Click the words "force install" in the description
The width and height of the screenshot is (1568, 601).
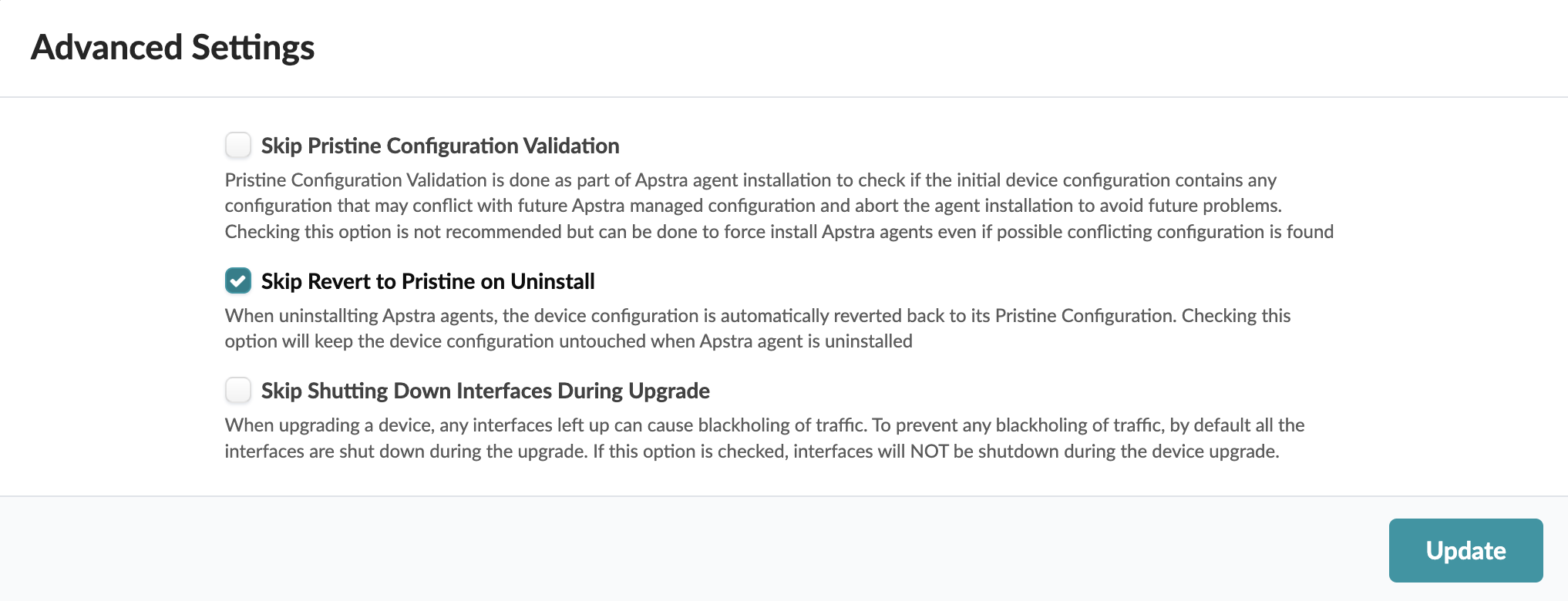(770, 232)
